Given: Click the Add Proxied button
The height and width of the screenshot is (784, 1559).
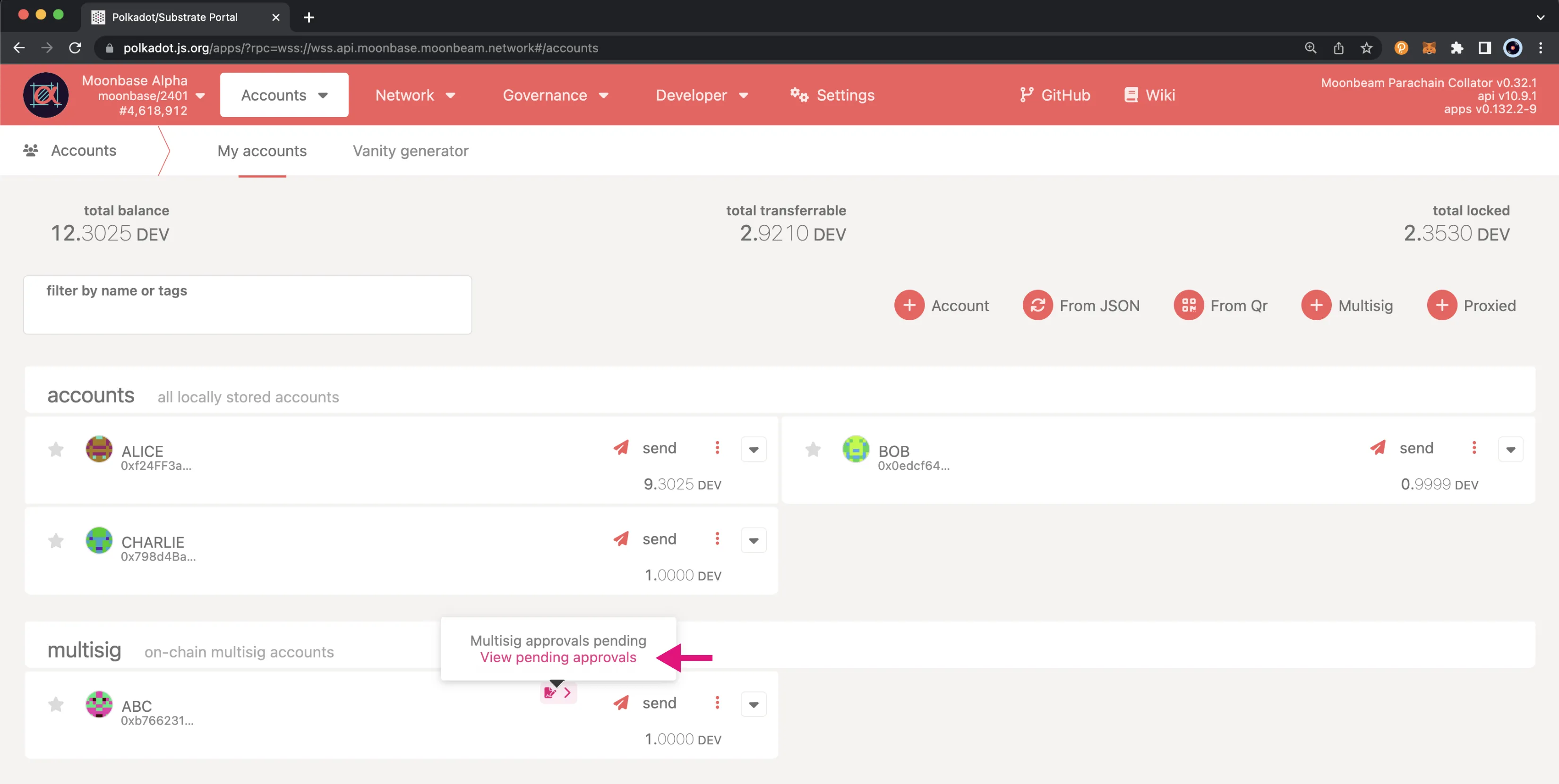Looking at the screenshot, I should coord(1472,305).
